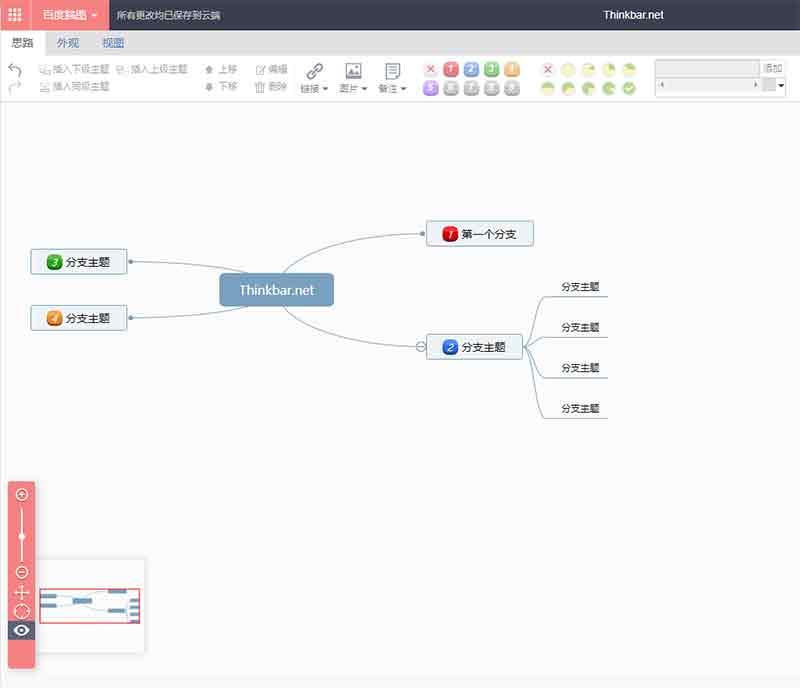The width and height of the screenshot is (800, 688).
Task: Set priority 8 with gray toolbar icon
Action: (492, 88)
